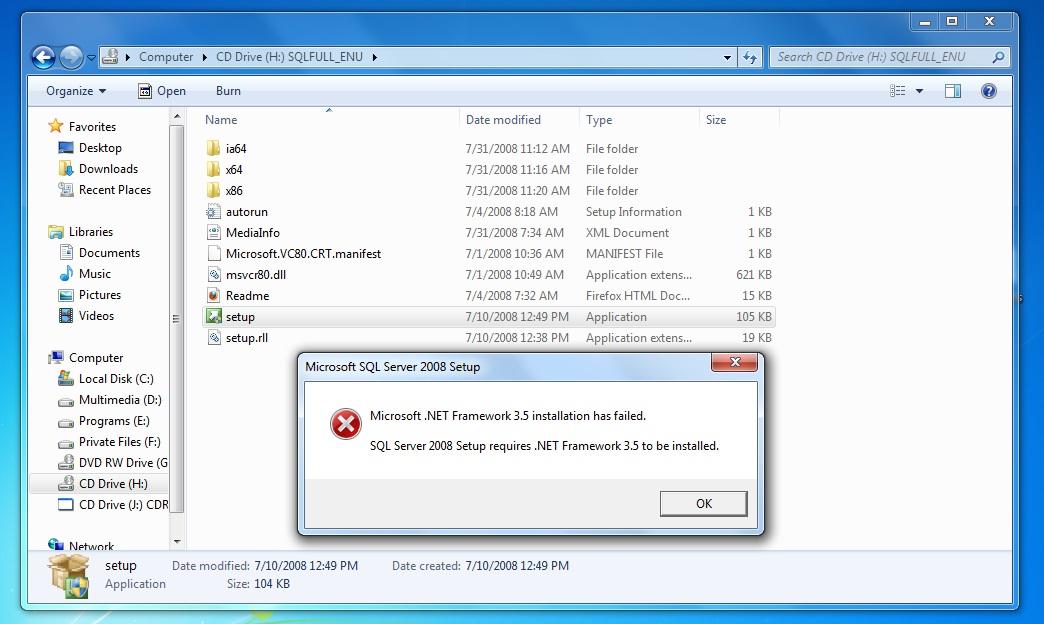Image resolution: width=1044 pixels, height=624 pixels.
Task: Open the x64 folder icon
Action: coord(213,170)
